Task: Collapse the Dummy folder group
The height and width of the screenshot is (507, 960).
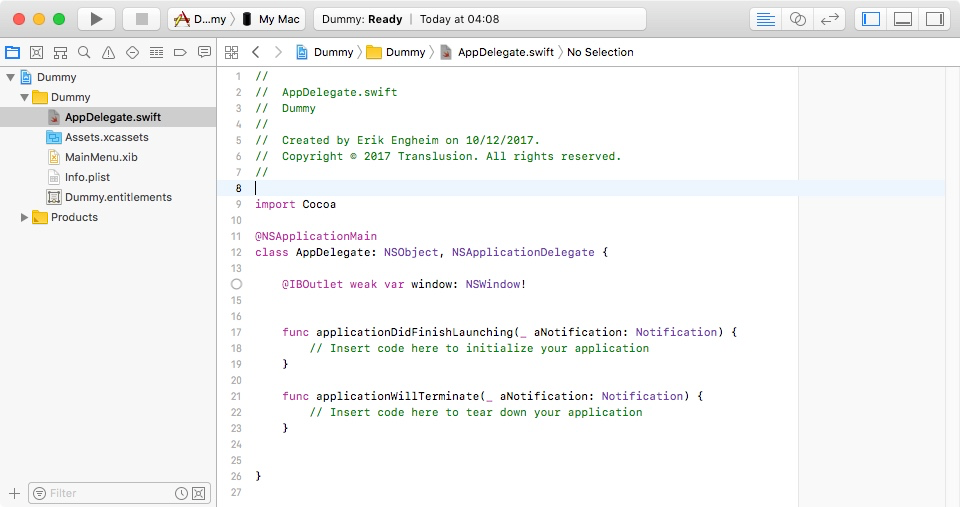Action: click(x=24, y=97)
